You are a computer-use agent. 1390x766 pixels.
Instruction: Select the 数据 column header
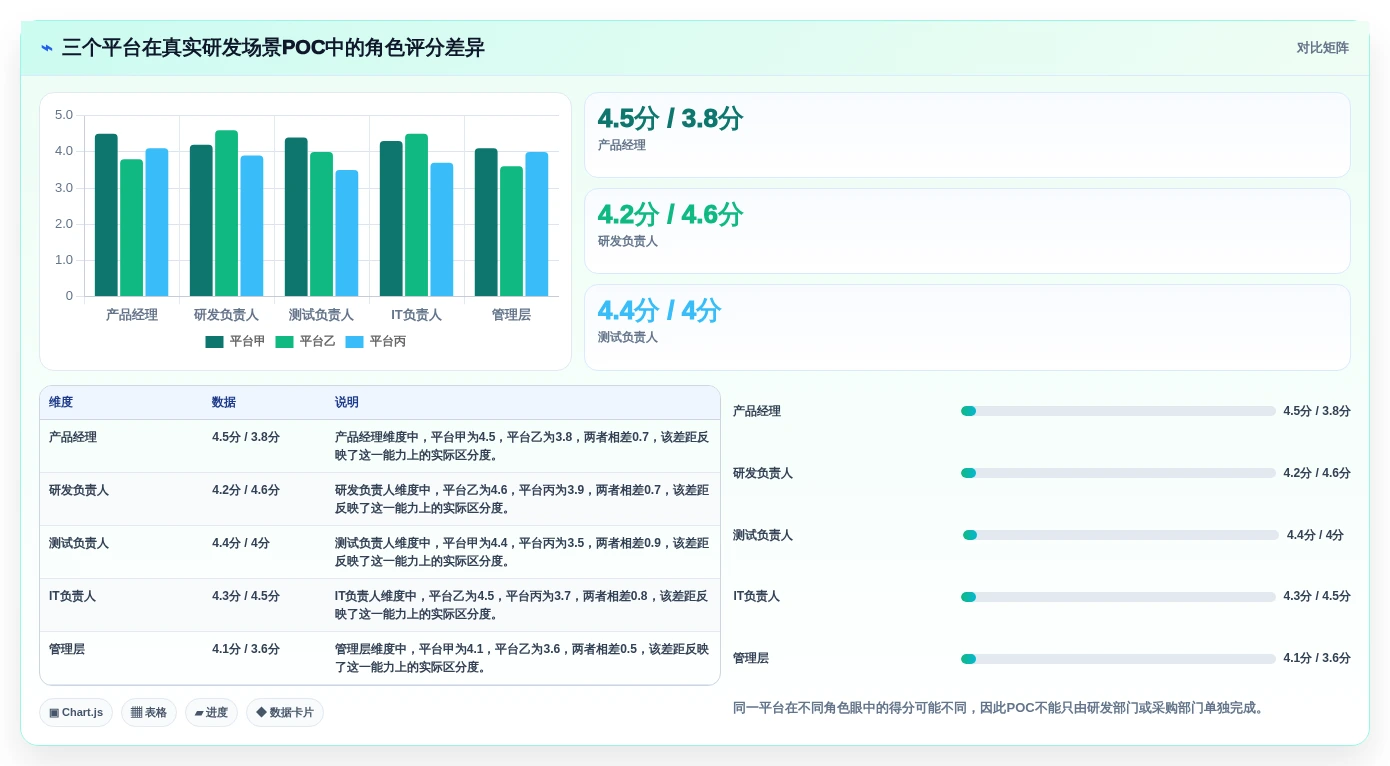point(224,402)
